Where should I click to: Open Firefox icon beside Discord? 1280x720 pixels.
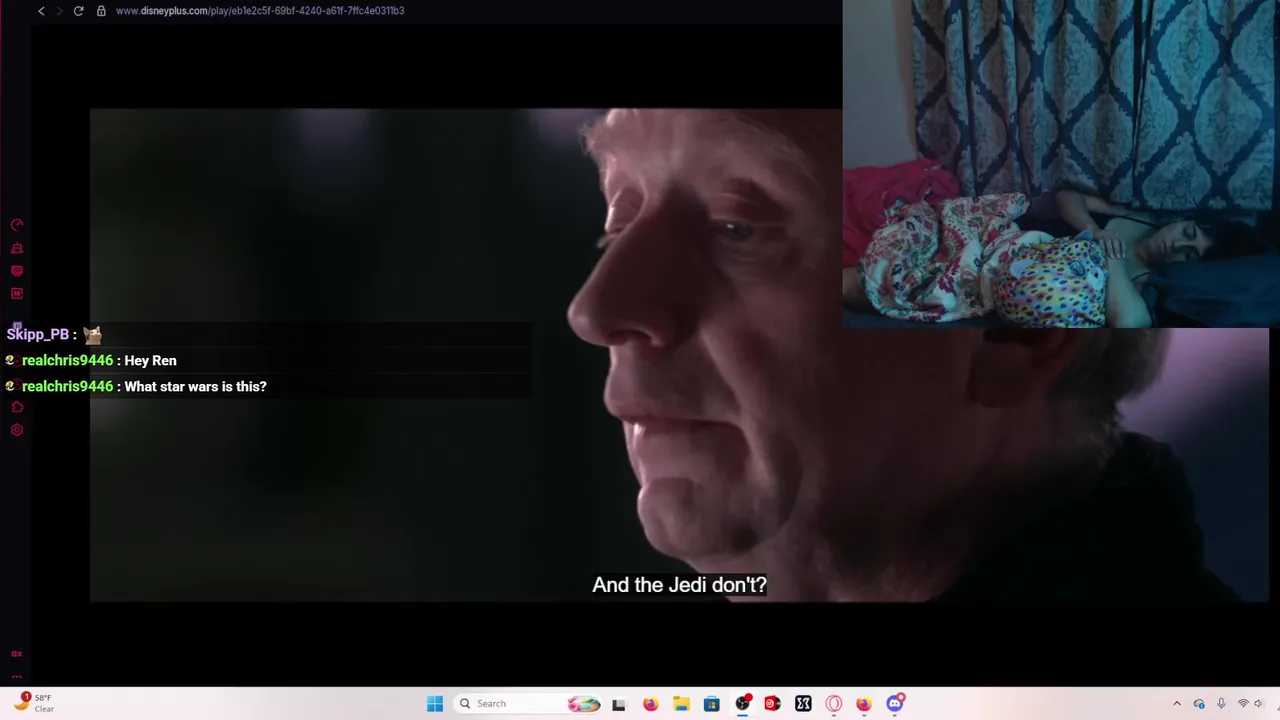(864, 704)
